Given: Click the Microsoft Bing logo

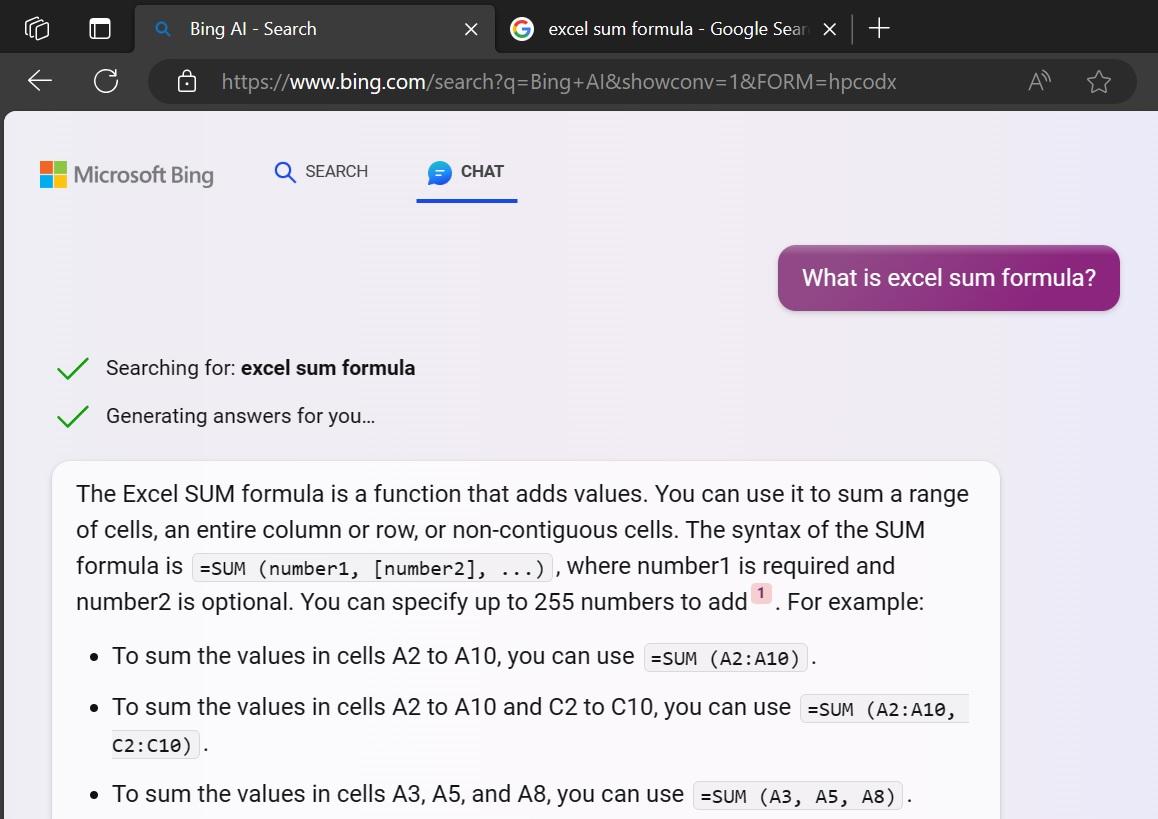Looking at the screenshot, I should 127,175.
